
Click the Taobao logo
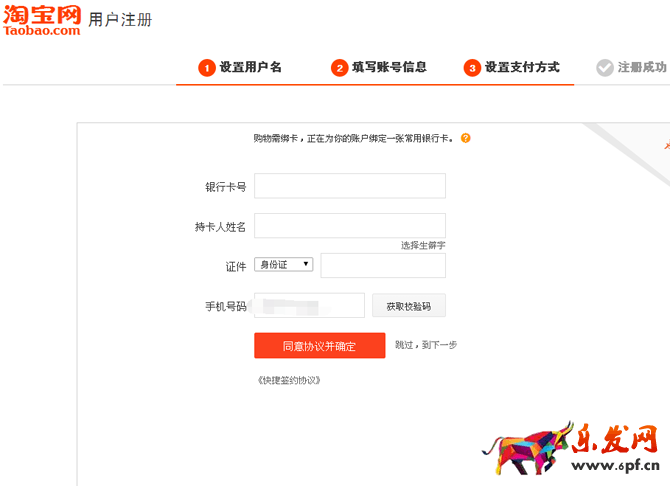(42, 19)
